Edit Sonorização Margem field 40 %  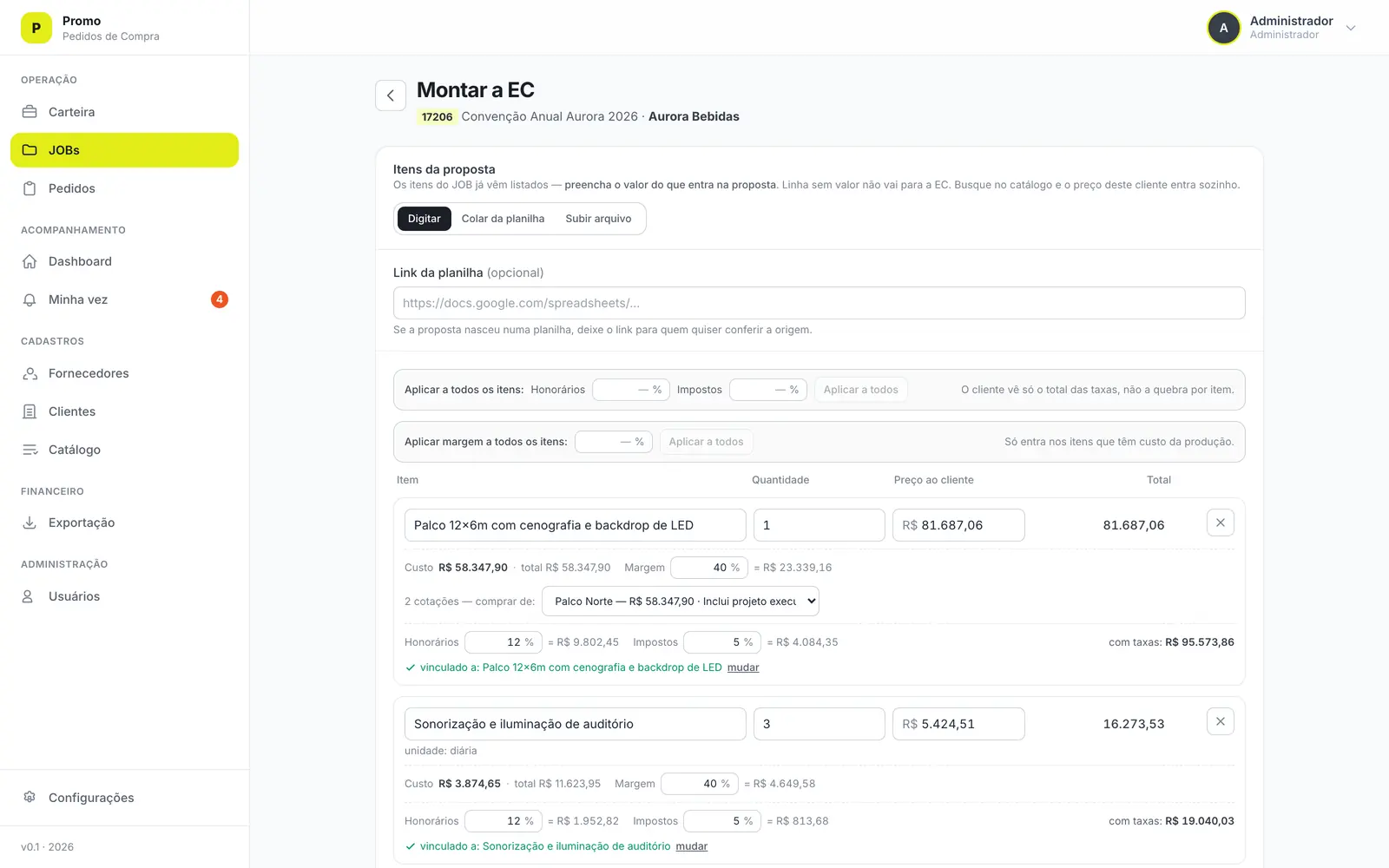coord(700,784)
